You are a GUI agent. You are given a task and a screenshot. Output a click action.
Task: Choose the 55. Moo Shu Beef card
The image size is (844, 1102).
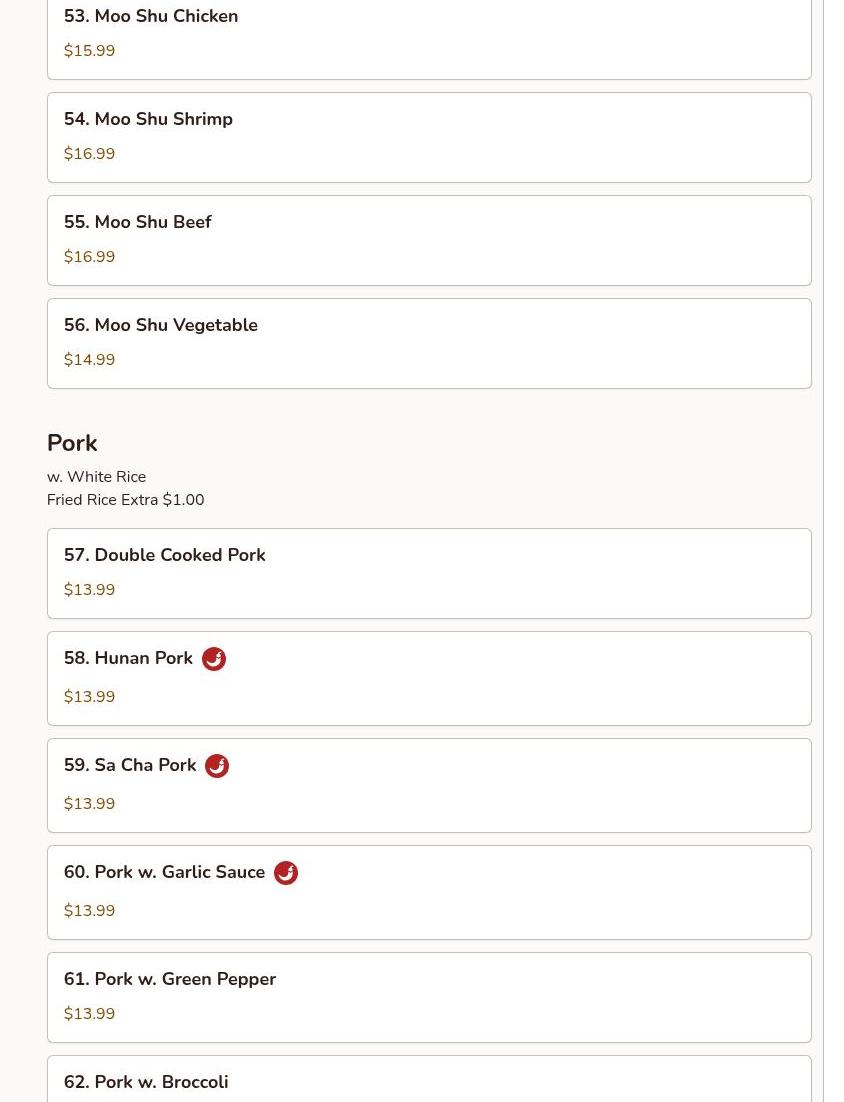pos(429,240)
